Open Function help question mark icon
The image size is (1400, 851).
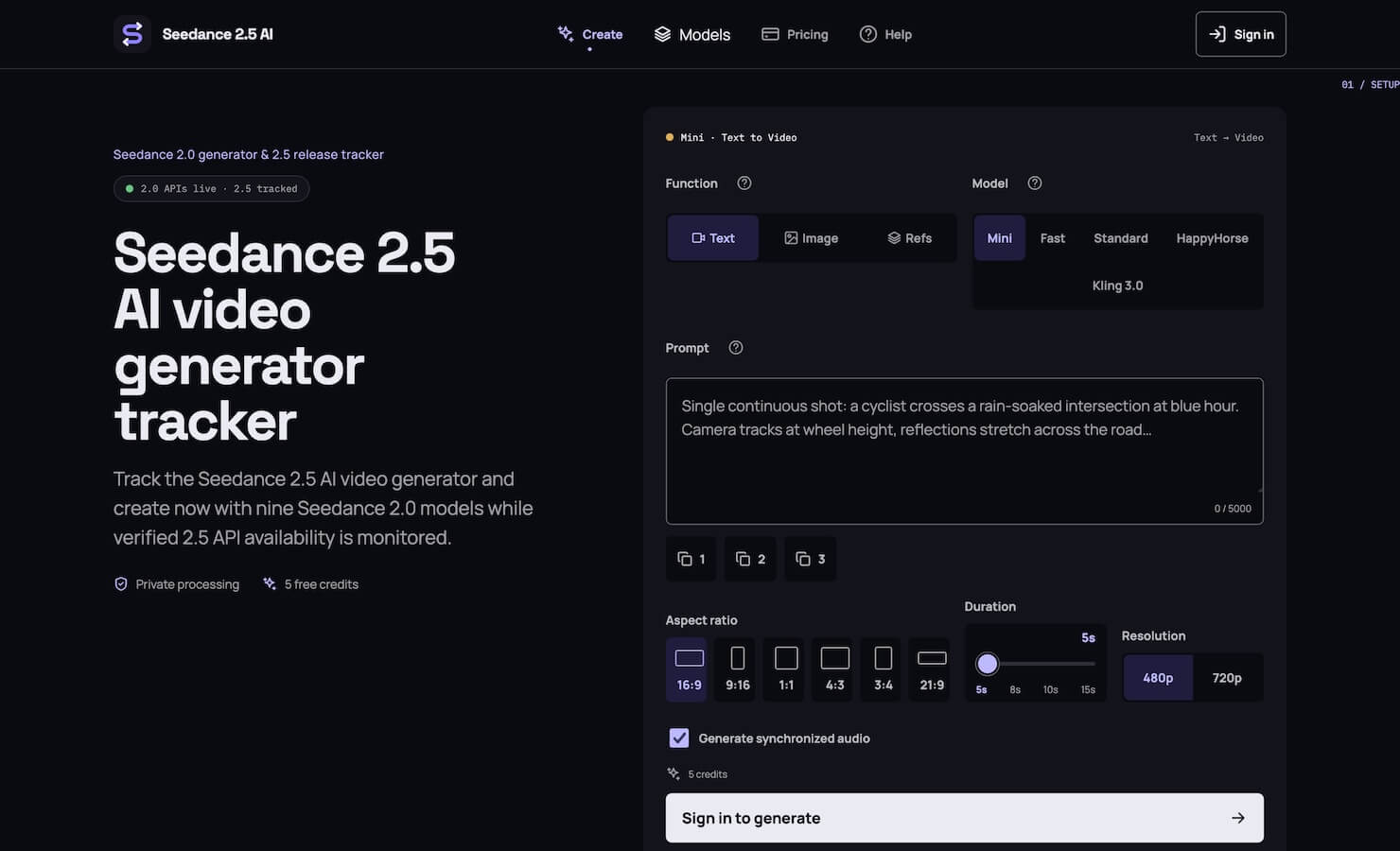744,183
